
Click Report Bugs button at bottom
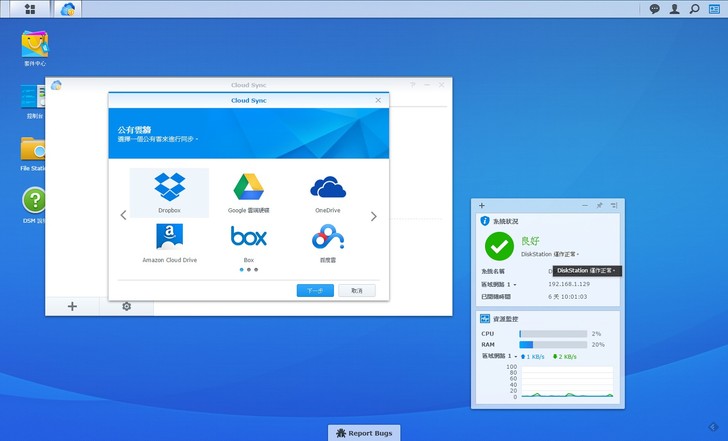364,433
